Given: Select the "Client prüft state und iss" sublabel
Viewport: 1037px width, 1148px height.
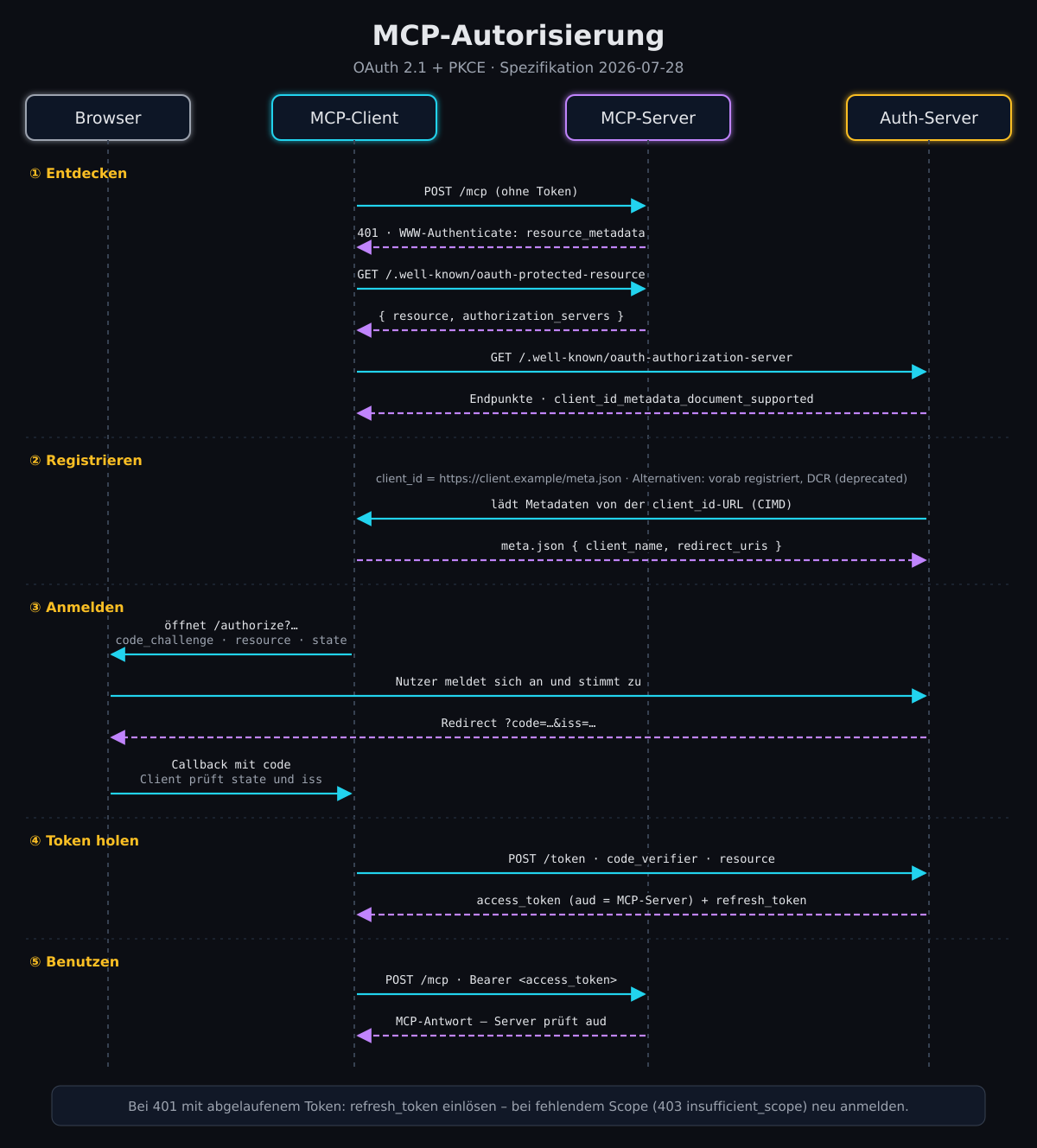Looking at the screenshot, I should pos(232,780).
